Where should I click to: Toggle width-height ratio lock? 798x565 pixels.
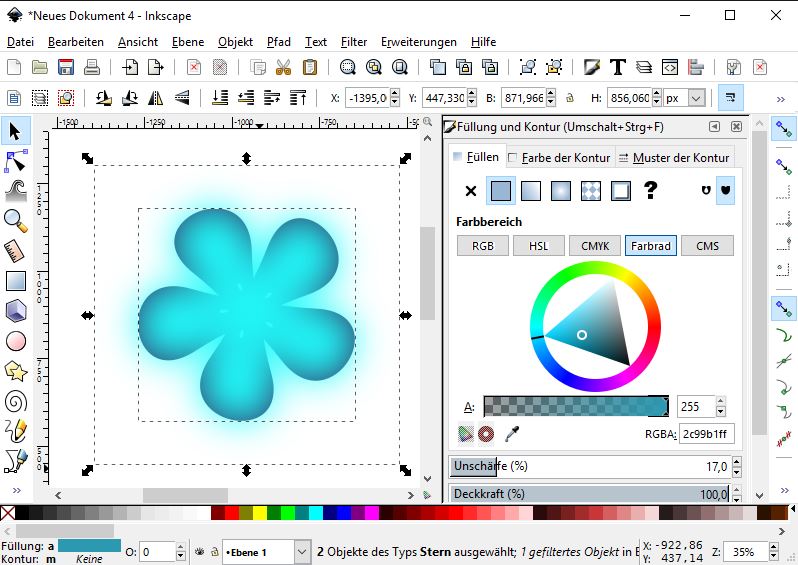point(570,98)
